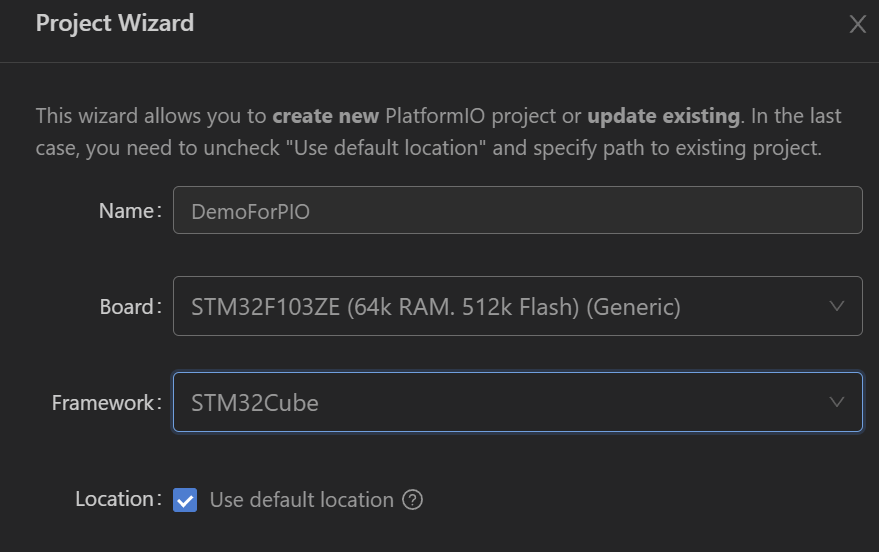The image size is (879, 552).
Task: Close the Project Wizard dialog
Action: [857, 25]
